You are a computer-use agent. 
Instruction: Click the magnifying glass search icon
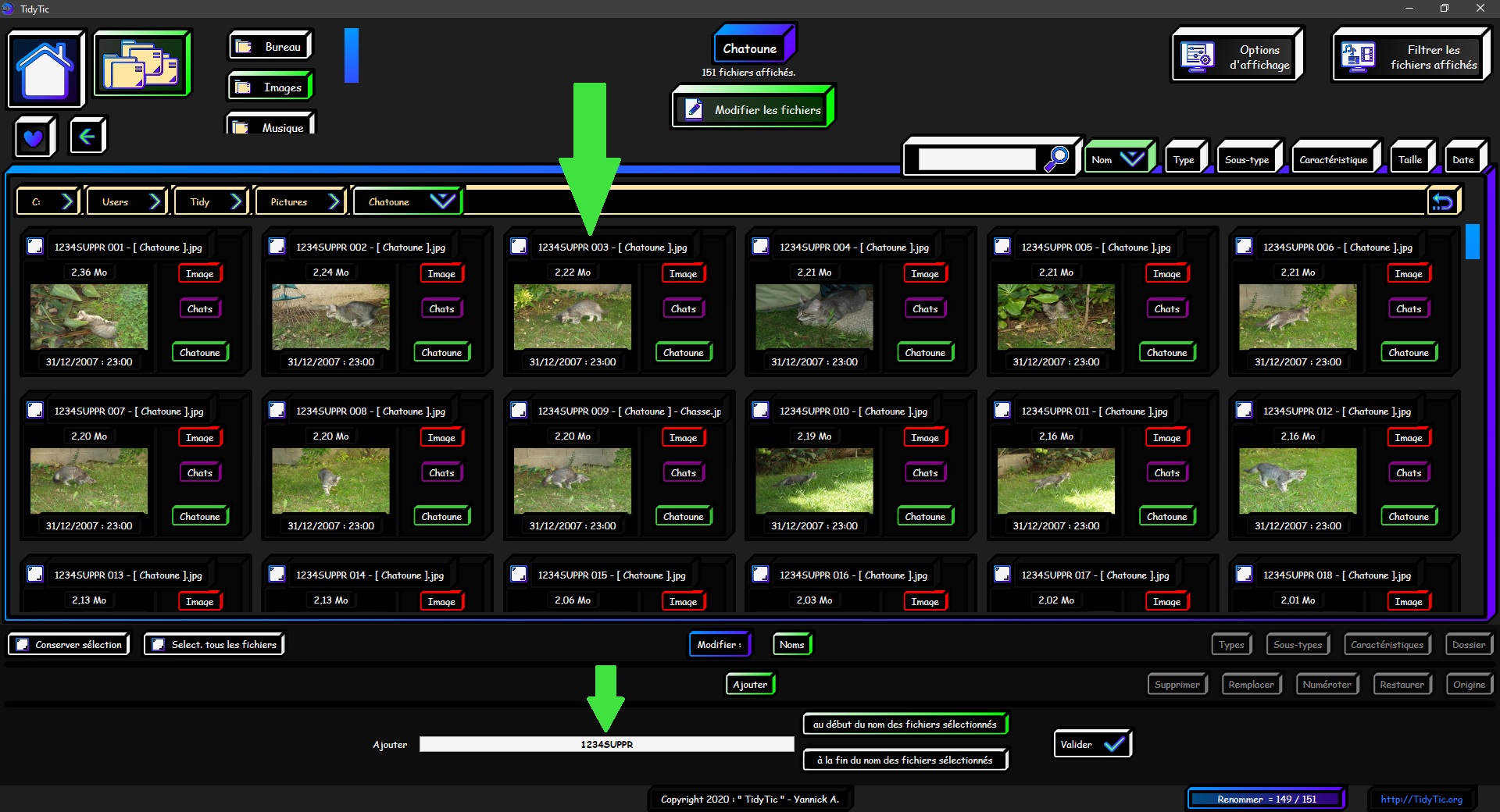tap(1057, 158)
